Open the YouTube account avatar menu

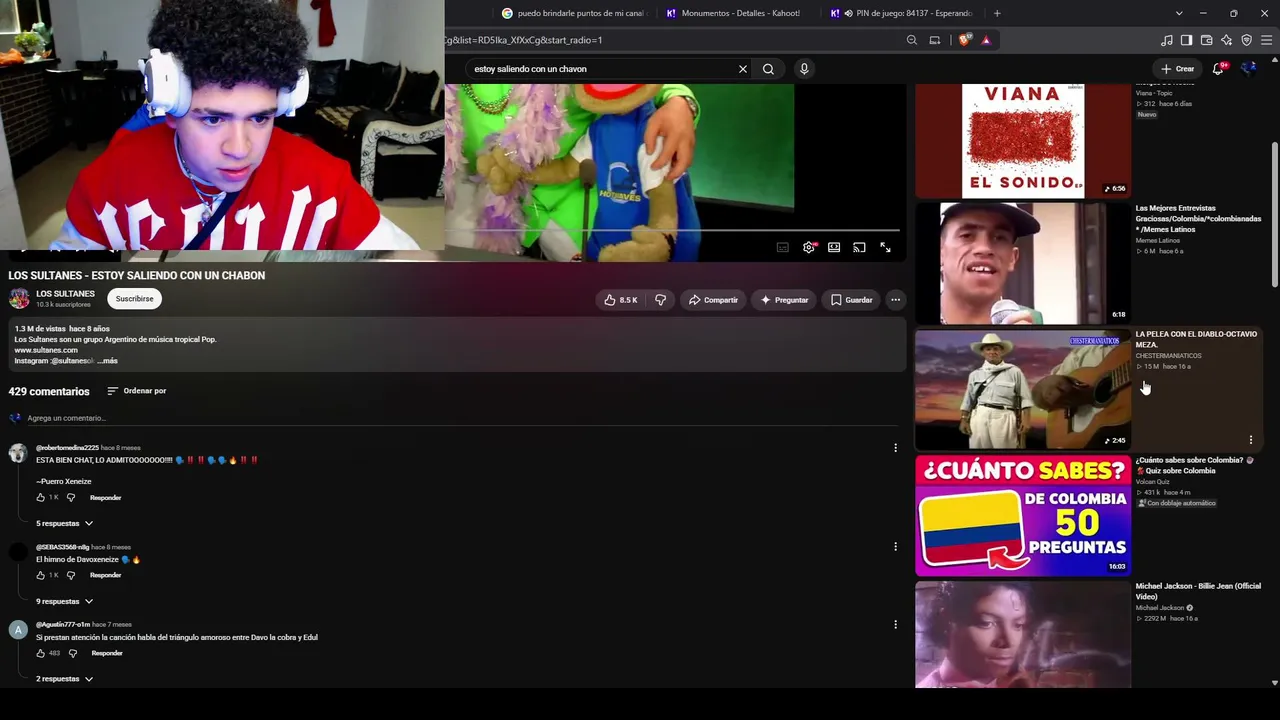pos(1249,69)
